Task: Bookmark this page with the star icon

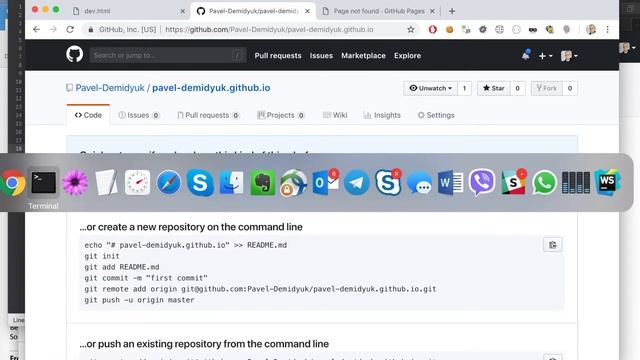Action: click(411, 29)
